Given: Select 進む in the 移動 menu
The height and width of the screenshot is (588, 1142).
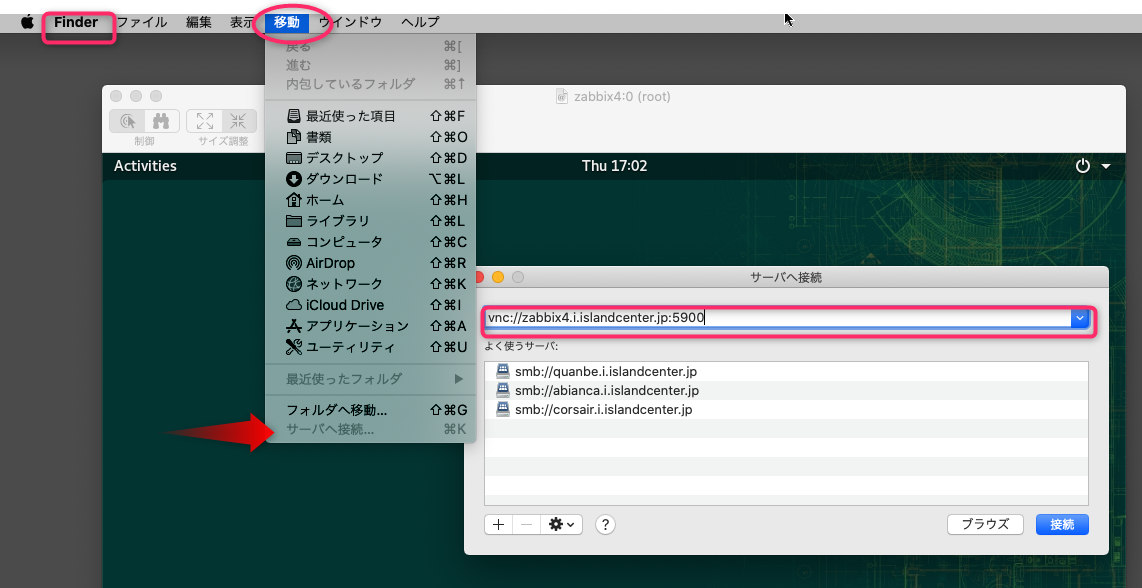Looking at the screenshot, I should click(371, 66).
